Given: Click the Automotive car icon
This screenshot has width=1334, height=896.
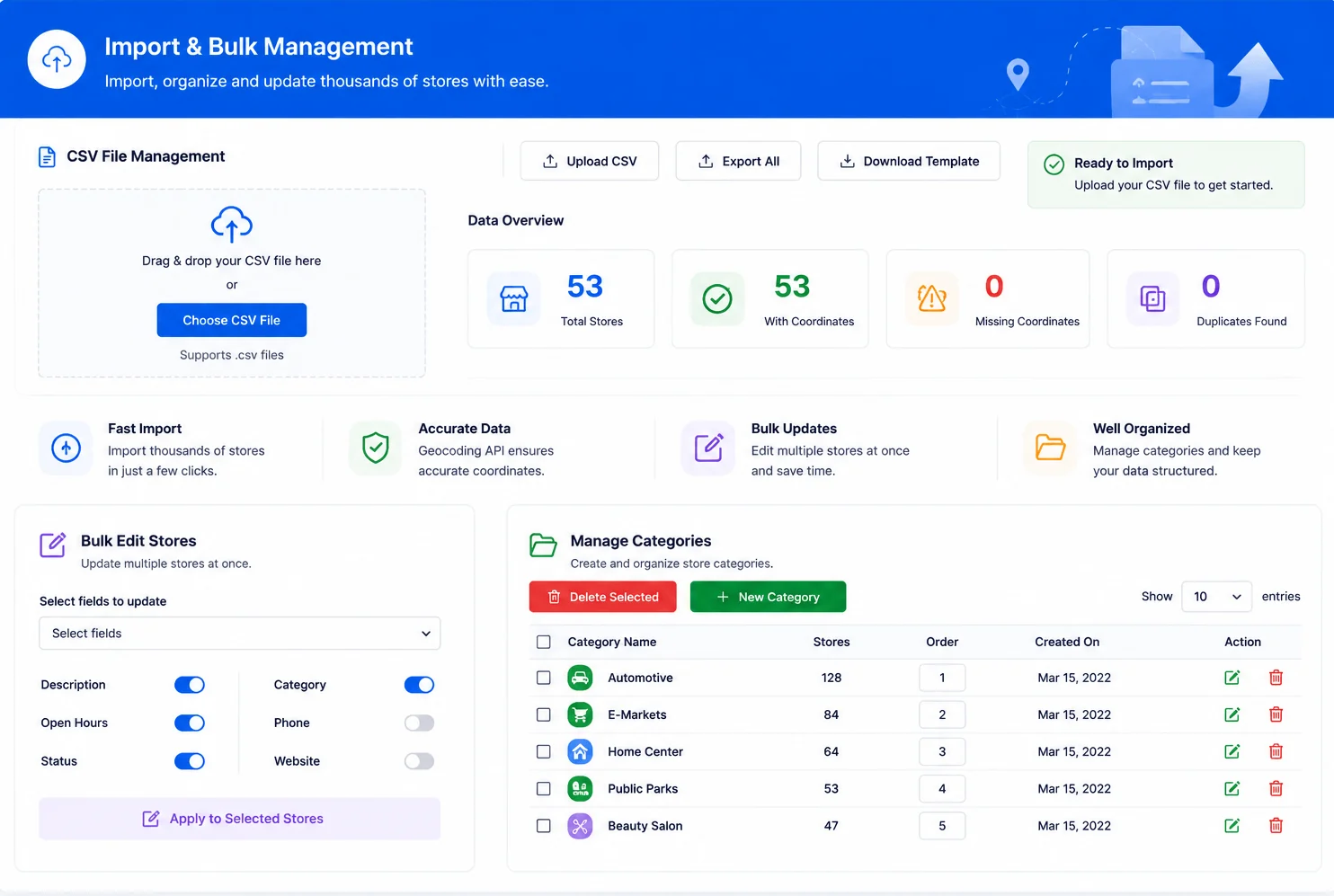Looking at the screenshot, I should click(580, 678).
